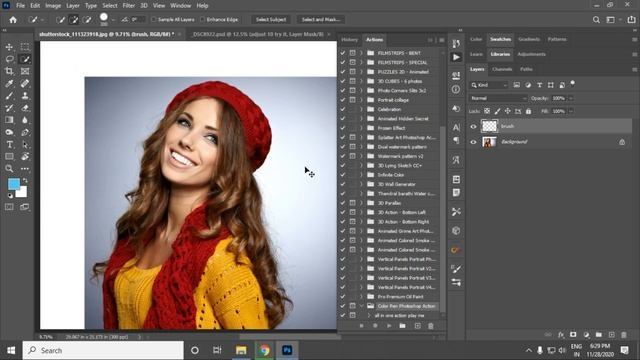Switch to the Adjustments tab
The height and width of the screenshot is (360, 640).
pos(531,54)
